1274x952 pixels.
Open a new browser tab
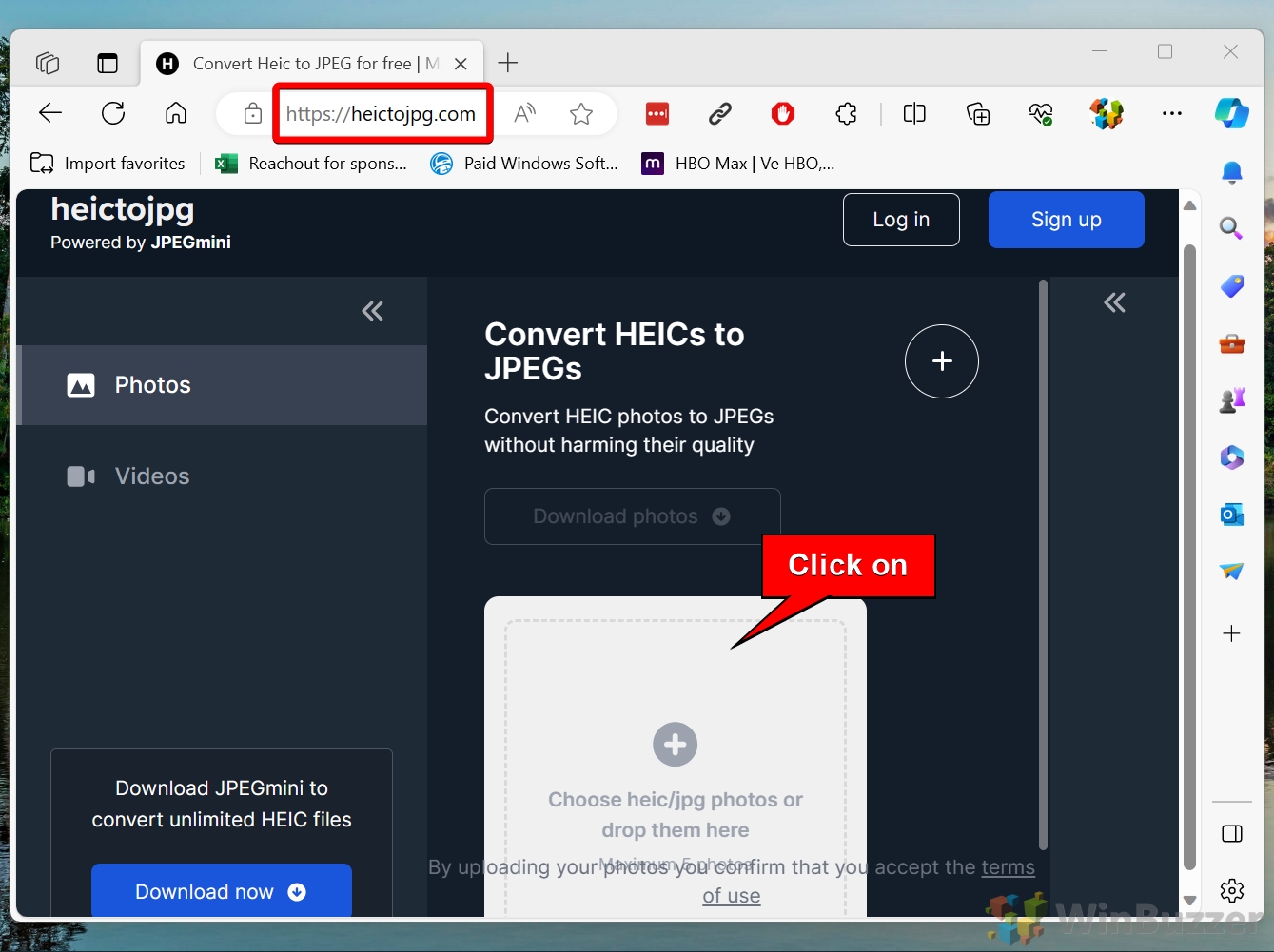point(508,64)
